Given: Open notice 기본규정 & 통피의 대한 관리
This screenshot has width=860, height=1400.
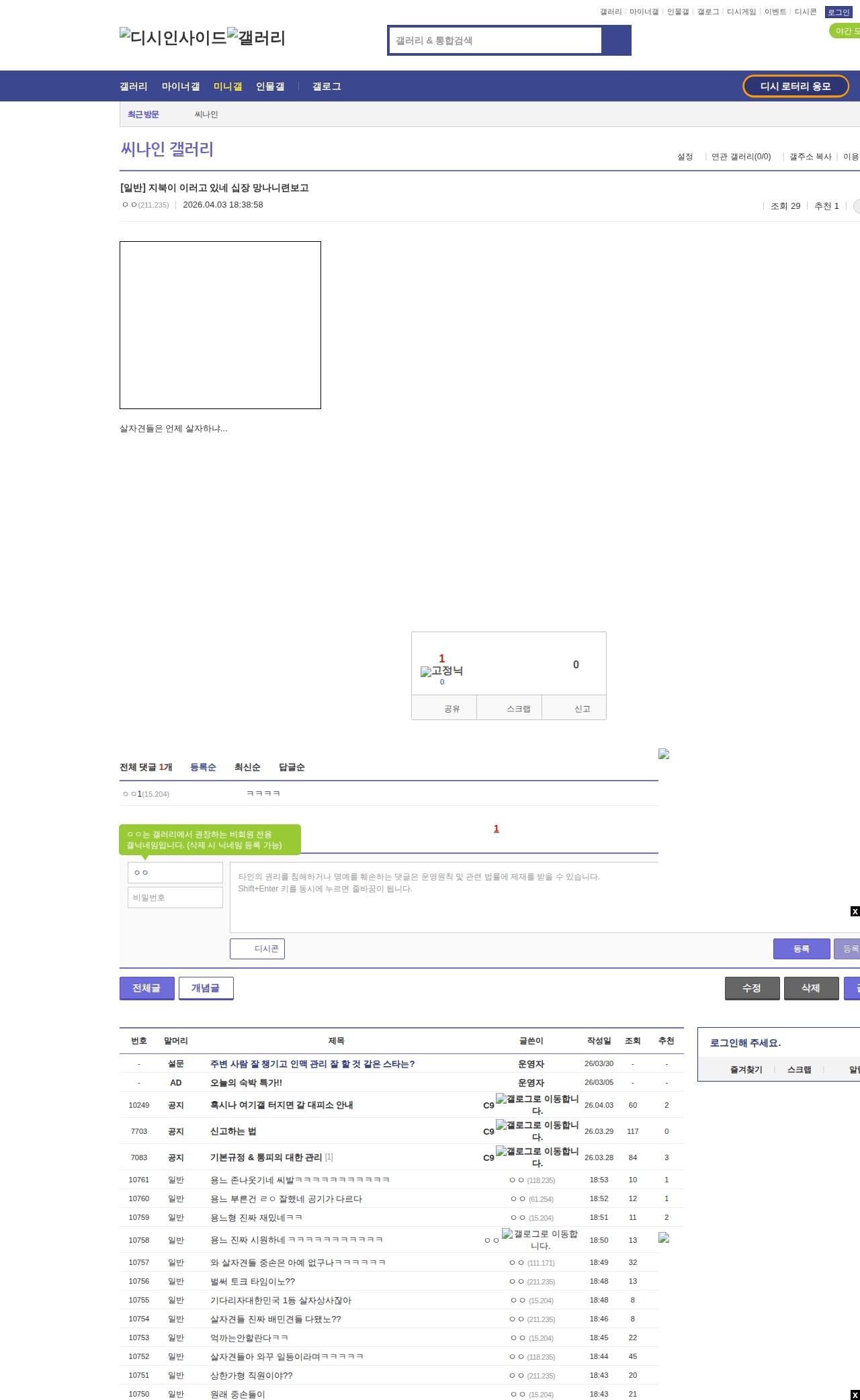Looking at the screenshot, I should point(266,1157).
